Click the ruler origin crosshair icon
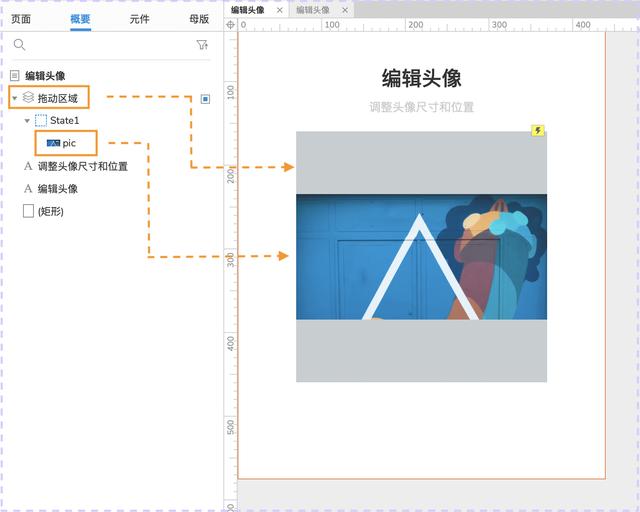The height and width of the screenshot is (512, 640). point(231,25)
